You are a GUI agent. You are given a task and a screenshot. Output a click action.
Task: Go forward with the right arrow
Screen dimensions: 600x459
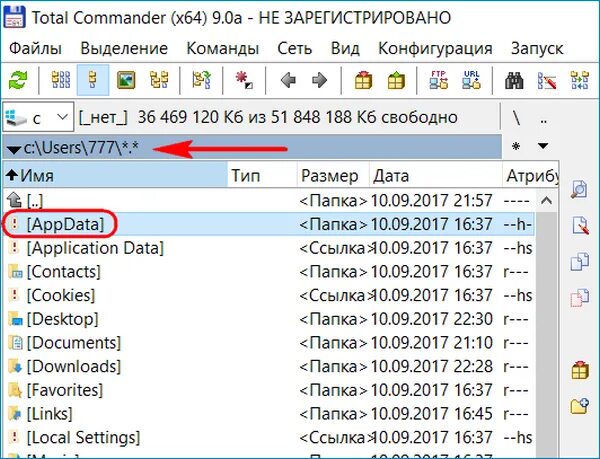point(320,80)
